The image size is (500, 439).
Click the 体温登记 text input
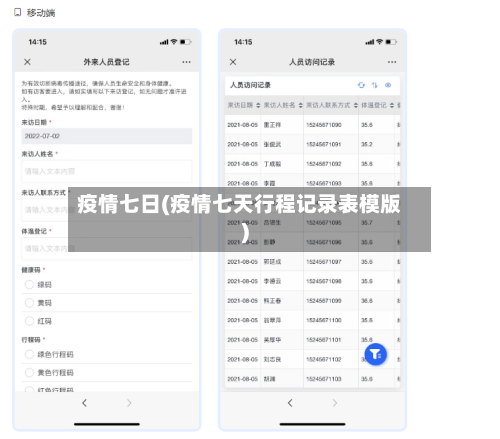point(107,249)
